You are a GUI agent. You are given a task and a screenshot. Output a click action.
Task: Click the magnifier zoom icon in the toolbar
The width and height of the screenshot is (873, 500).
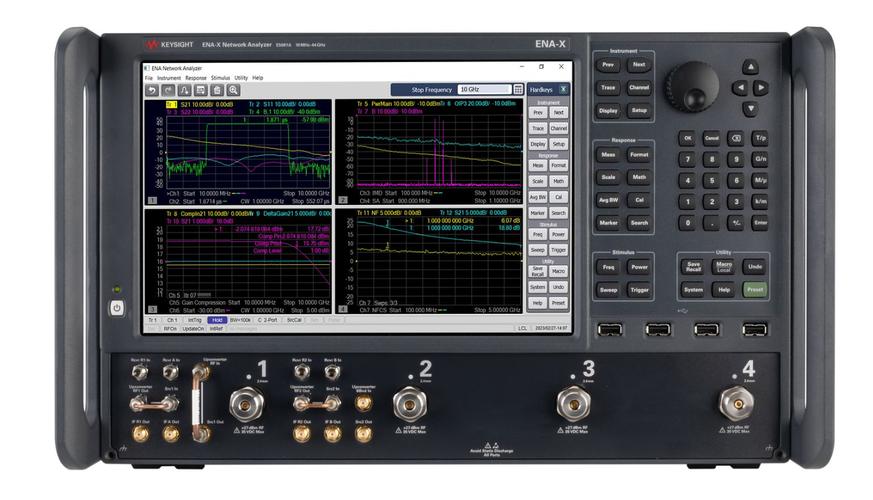click(x=233, y=90)
